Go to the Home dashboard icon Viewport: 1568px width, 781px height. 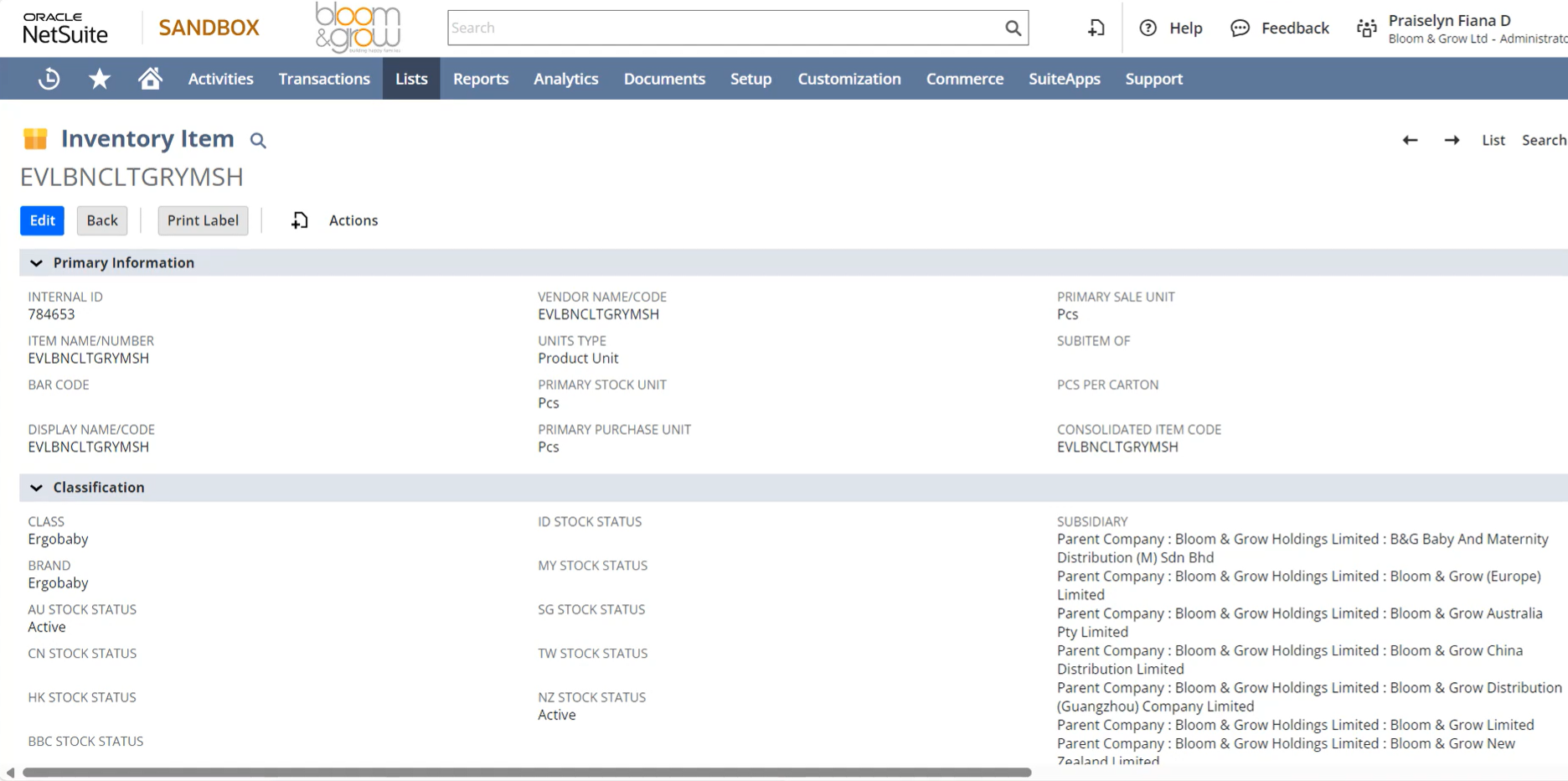150,79
